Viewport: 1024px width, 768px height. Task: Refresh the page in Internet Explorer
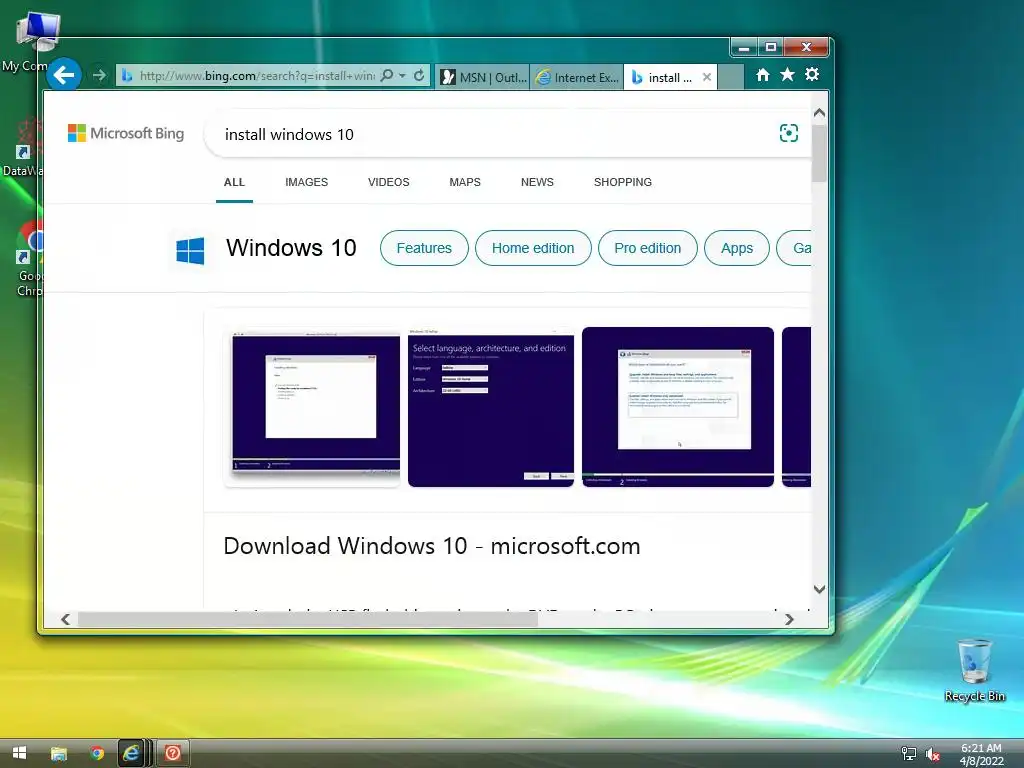coord(419,76)
